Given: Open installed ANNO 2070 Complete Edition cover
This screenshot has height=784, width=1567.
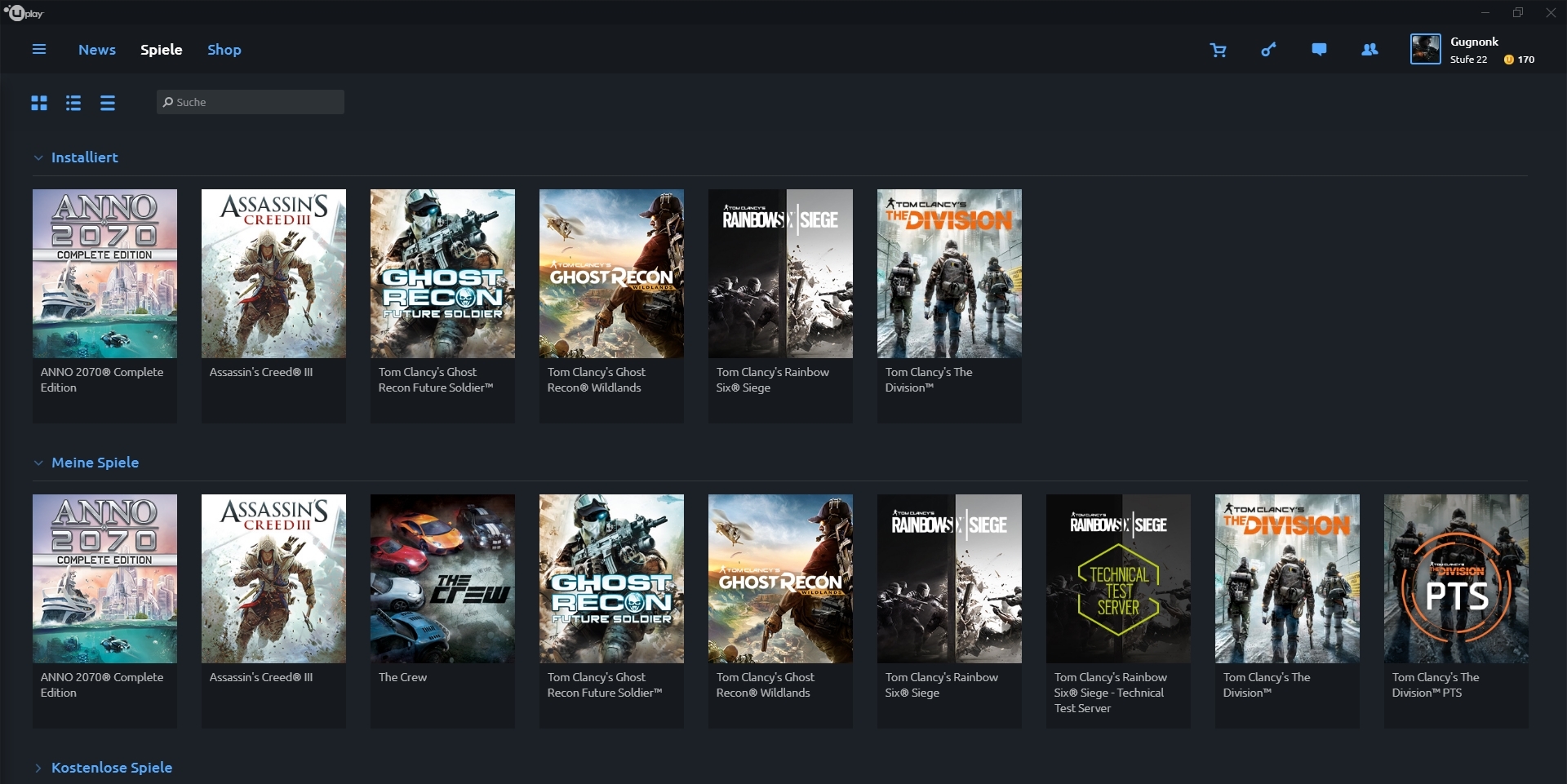Looking at the screenshot, I should [x=104, y=273].
